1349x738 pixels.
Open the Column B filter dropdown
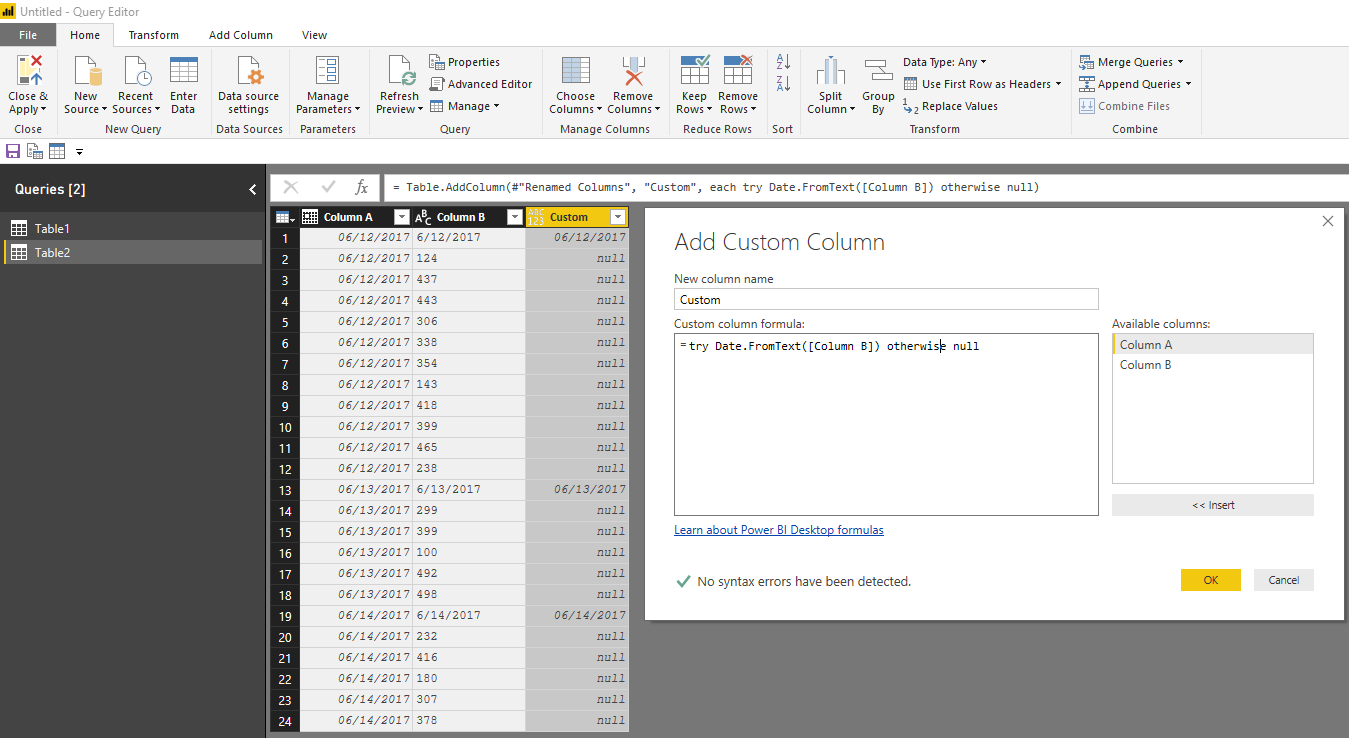point(515,217)
